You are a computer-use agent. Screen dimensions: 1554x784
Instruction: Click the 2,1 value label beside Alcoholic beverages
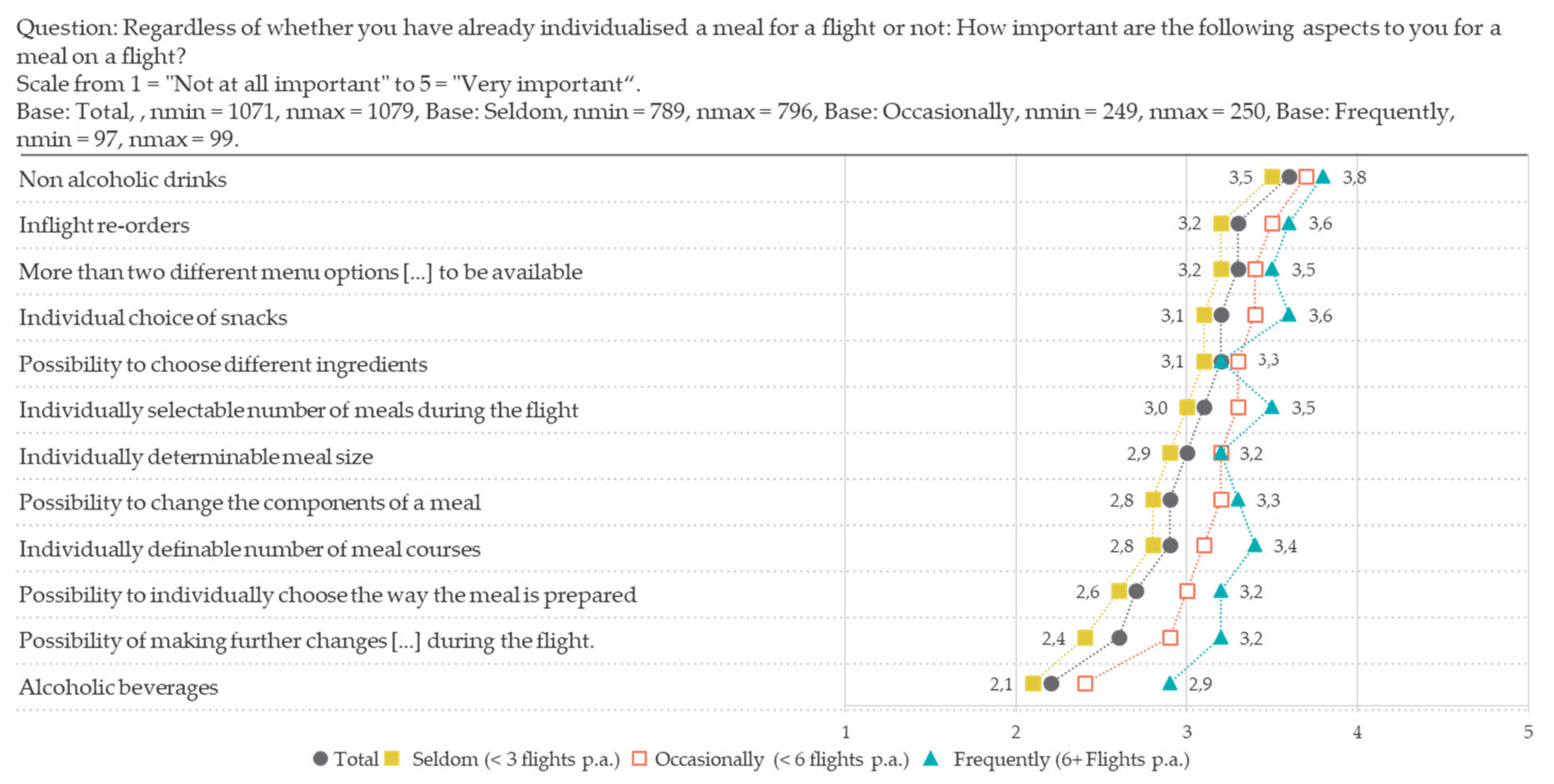(1001, 684)
